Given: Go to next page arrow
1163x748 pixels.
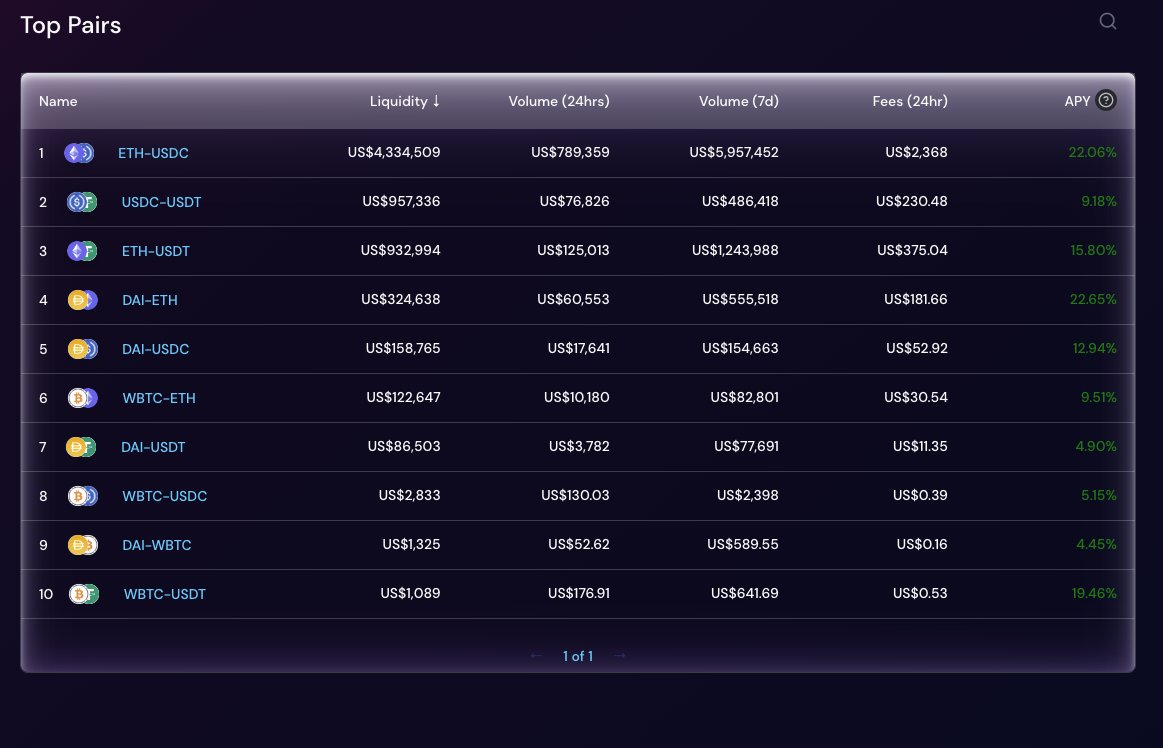Looking at the screenshot, I should 619,656.
